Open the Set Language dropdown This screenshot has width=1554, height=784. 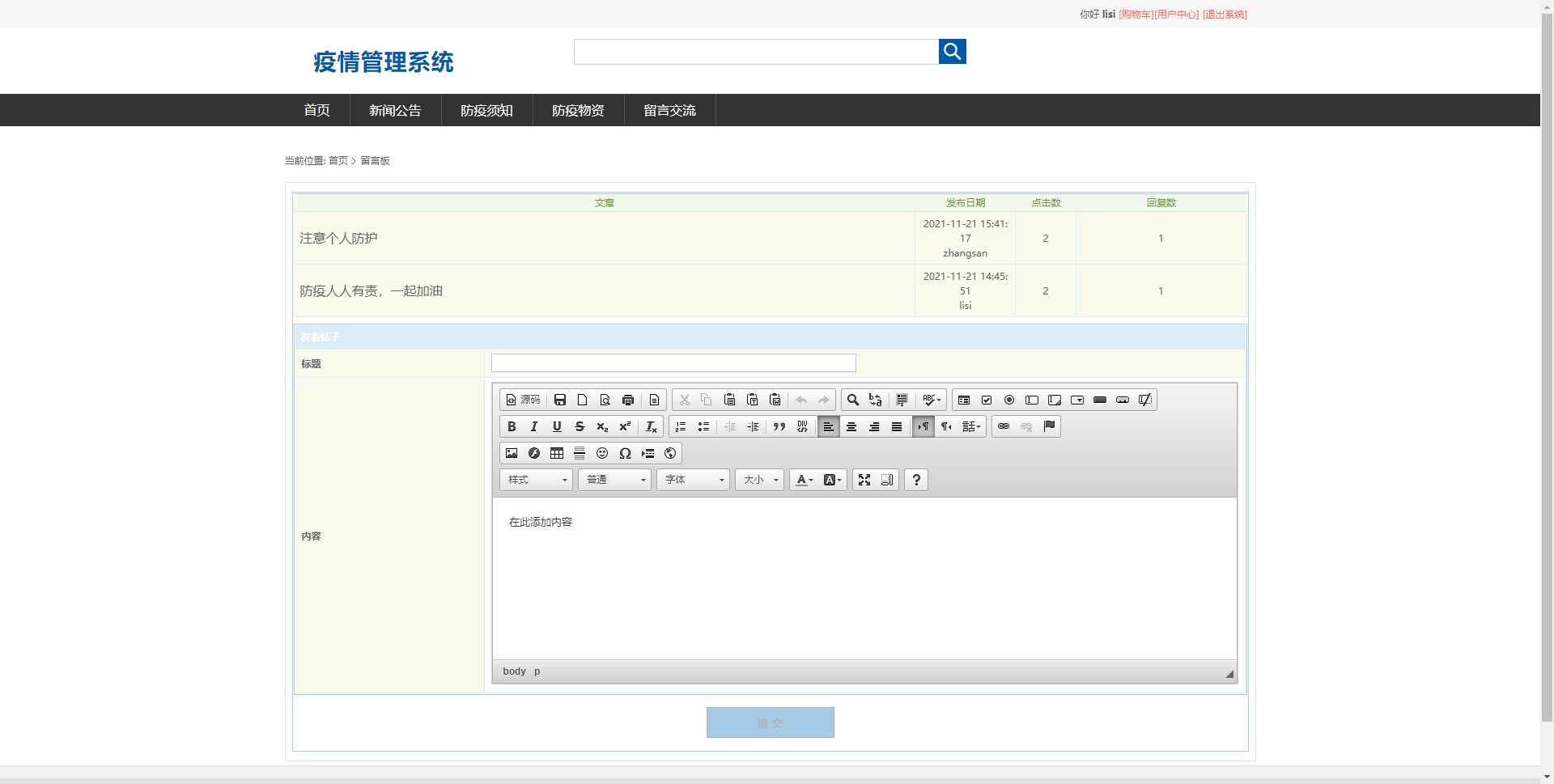(x=972, y=426)
